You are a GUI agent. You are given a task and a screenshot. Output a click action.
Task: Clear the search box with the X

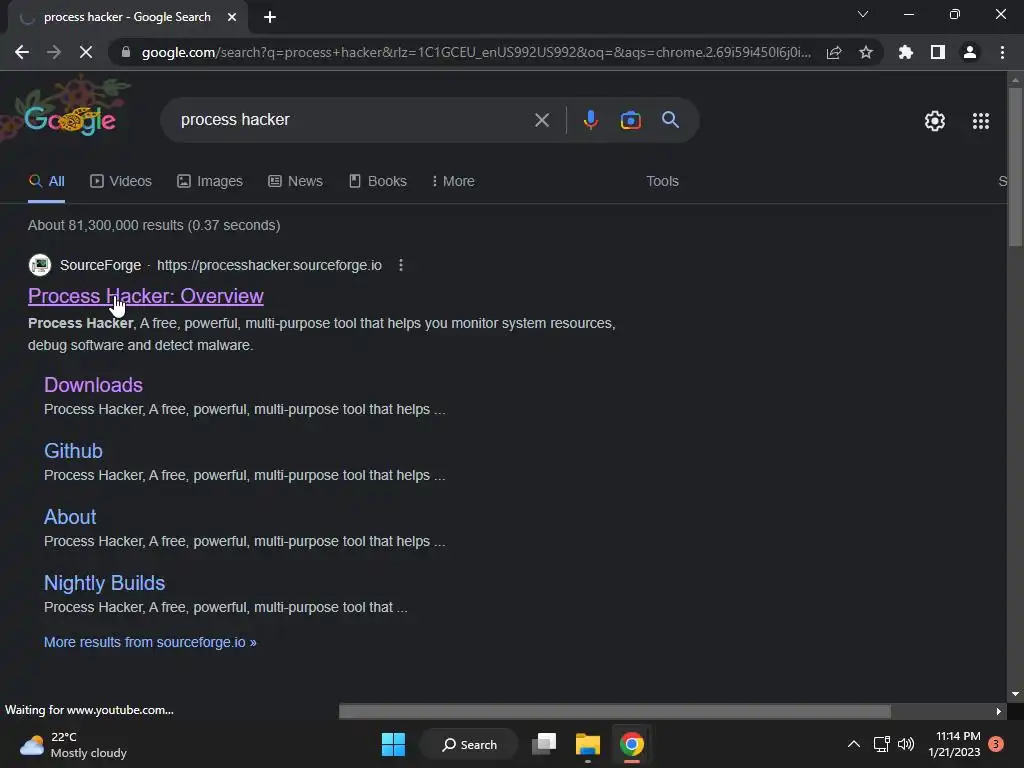541,120
